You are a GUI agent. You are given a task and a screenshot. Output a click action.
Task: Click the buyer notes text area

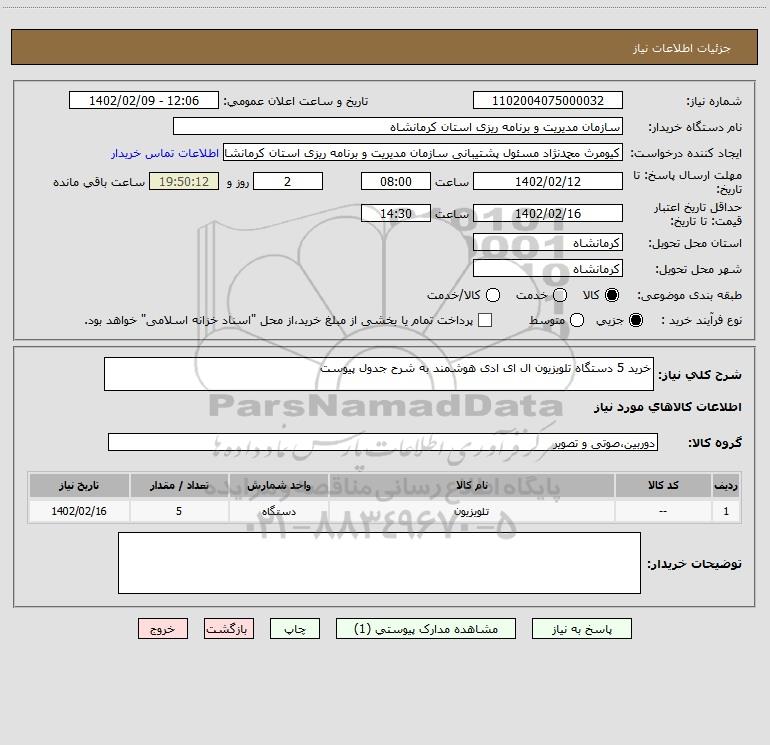tap(379, 563)
